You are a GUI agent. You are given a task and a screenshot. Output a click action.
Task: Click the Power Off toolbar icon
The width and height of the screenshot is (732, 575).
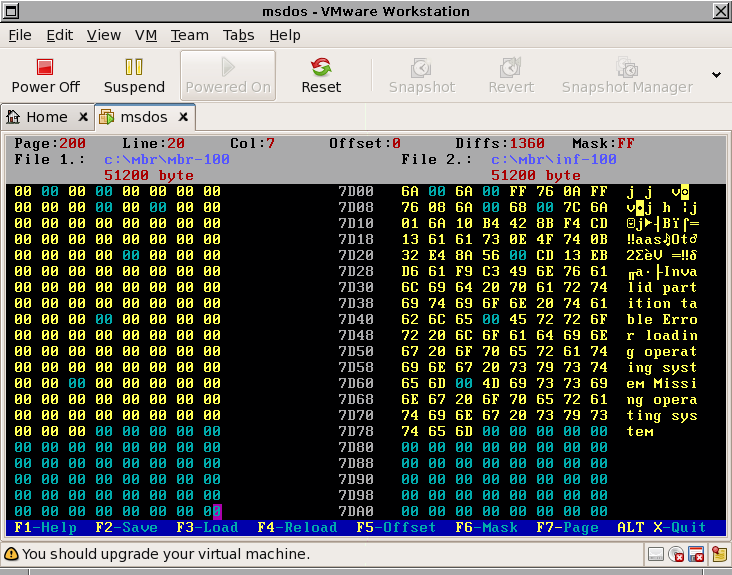click(45, 67)
